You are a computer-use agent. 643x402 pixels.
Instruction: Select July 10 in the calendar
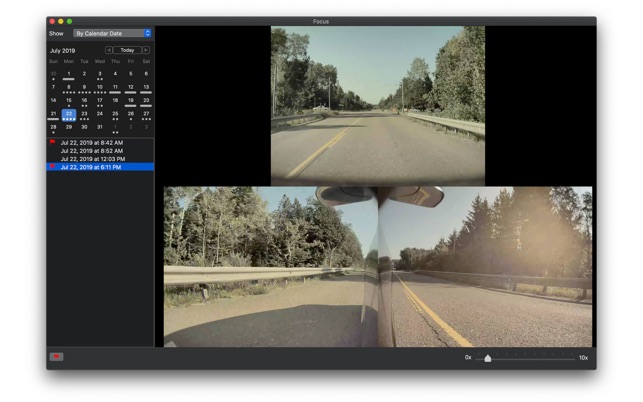pos(100,87)
